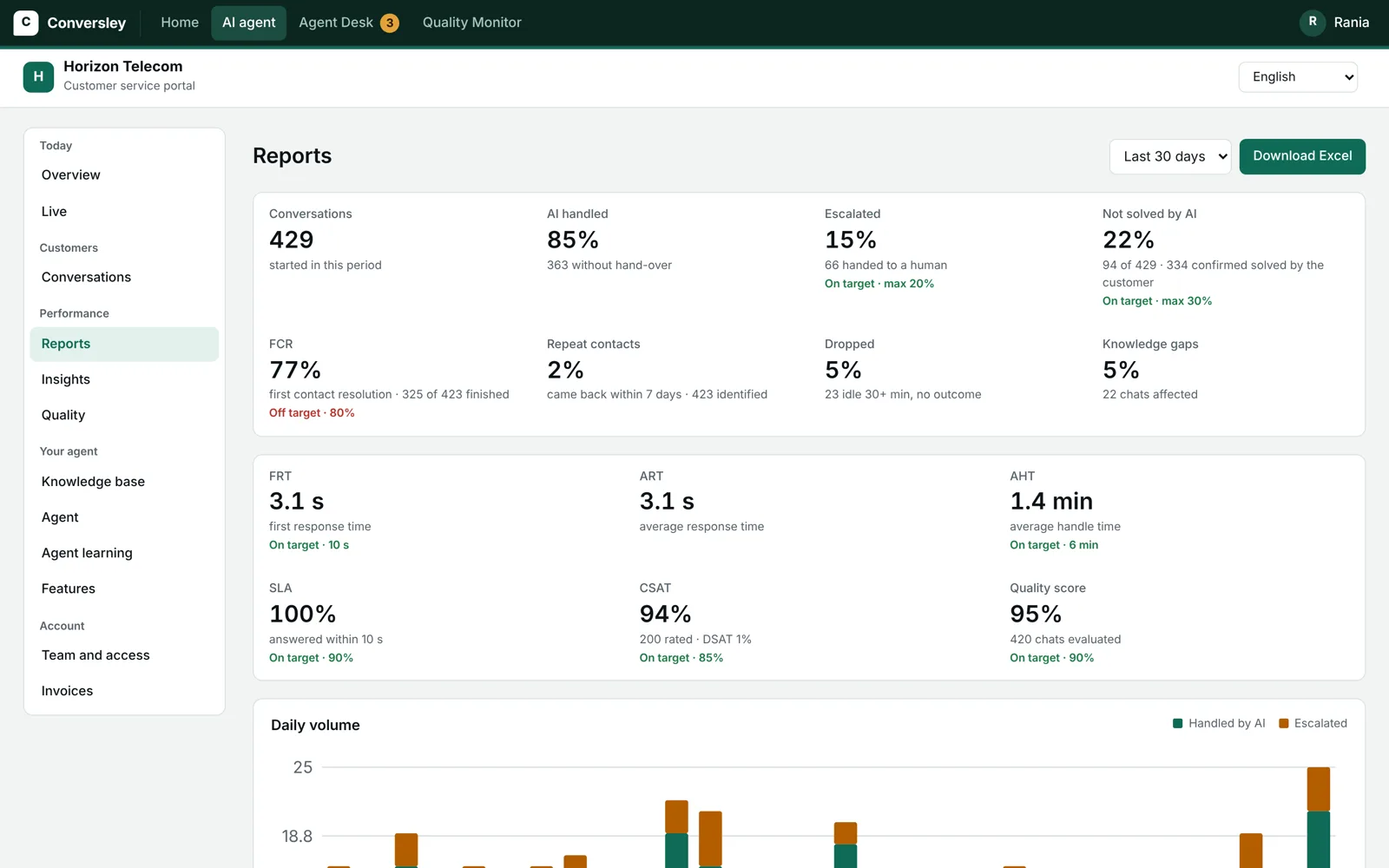Click the Escalated legend swatch
The width and height of the screenshot is (1389, 868).
point(1284,724)
